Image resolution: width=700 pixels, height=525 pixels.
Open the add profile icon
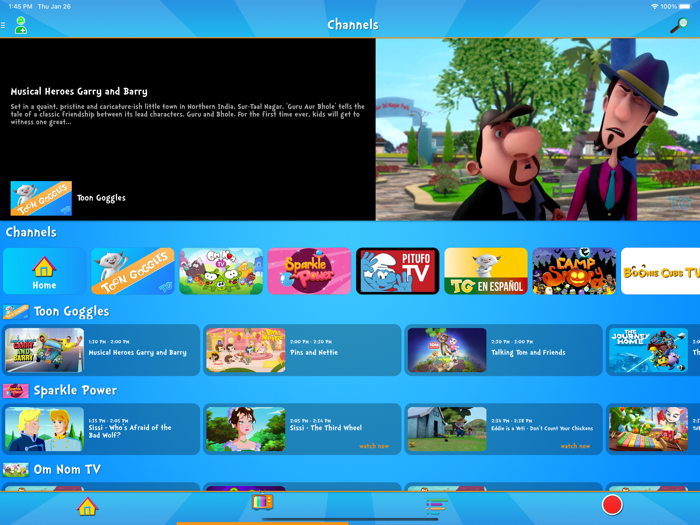click(21, 25)
